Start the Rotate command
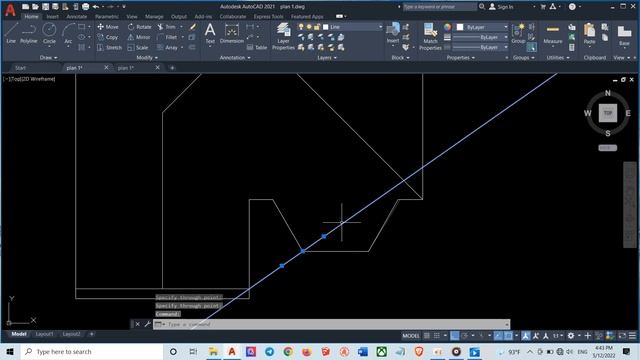Image resolution: width=640 pixels, height=360 pixels. (140, 27)
